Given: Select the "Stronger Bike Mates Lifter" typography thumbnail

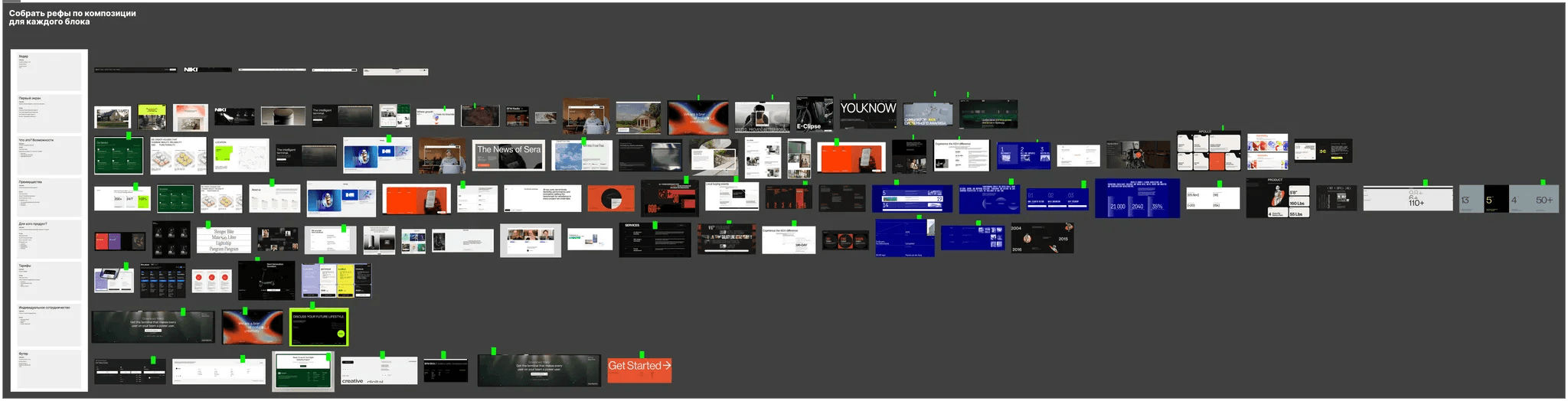Looking at the screenshot, I should 224,240.
